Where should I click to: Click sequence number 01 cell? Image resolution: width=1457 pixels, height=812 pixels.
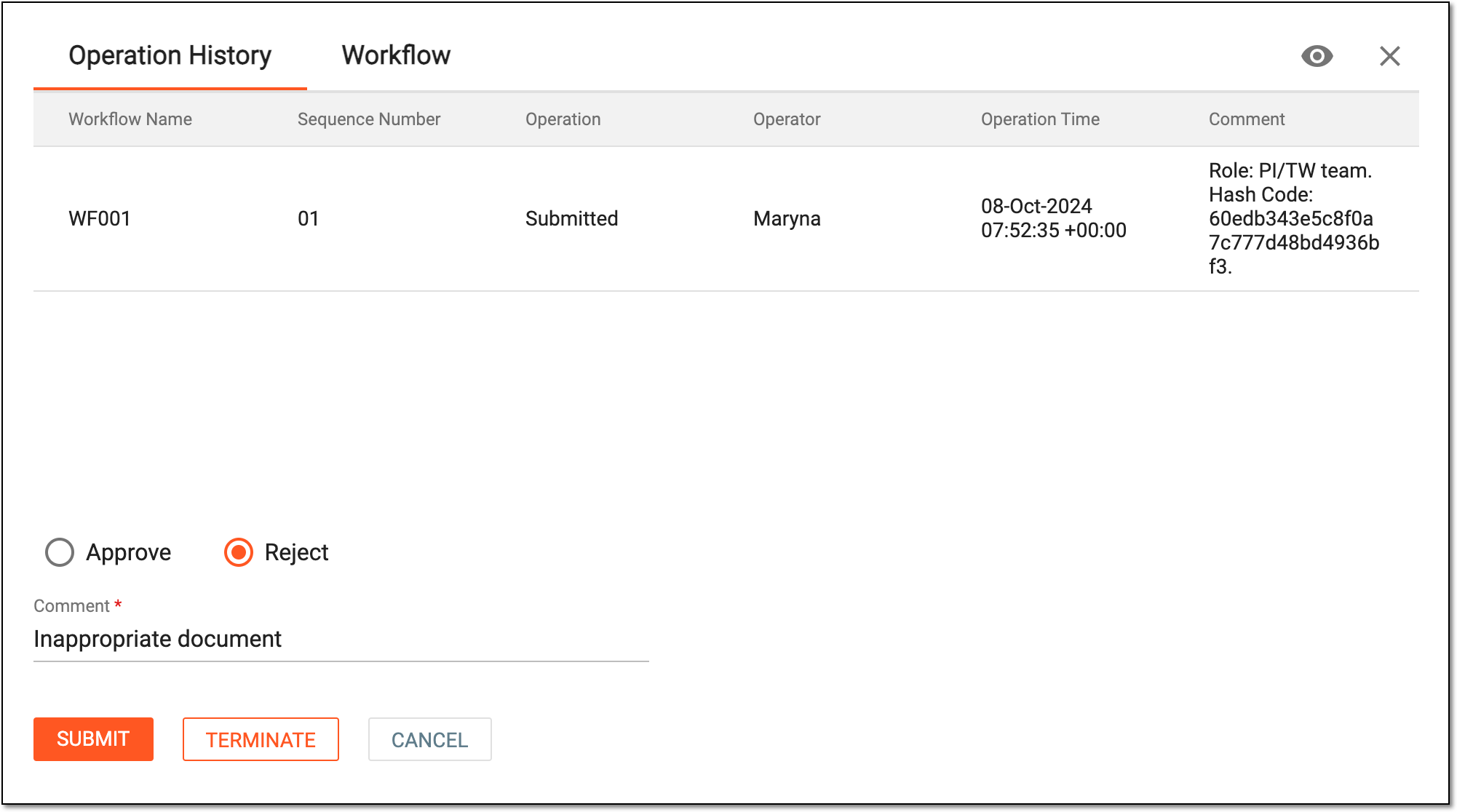coord(309,218)
